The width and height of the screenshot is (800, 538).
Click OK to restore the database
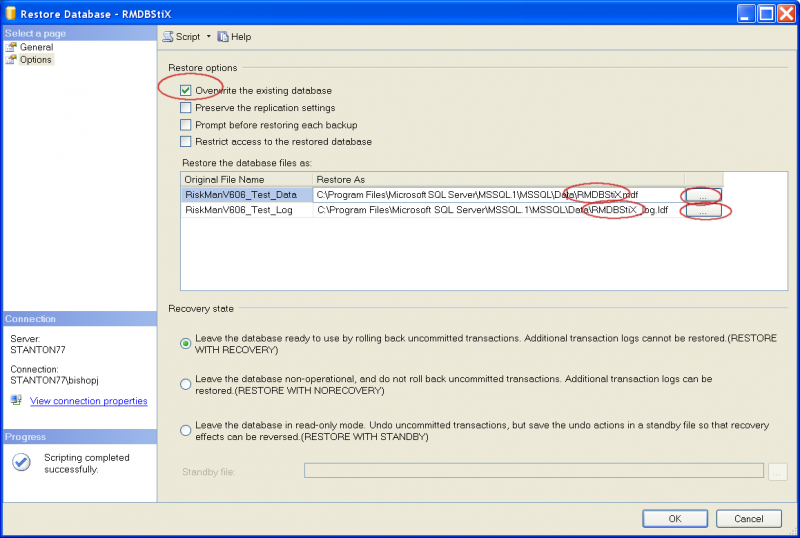point(674,519)
